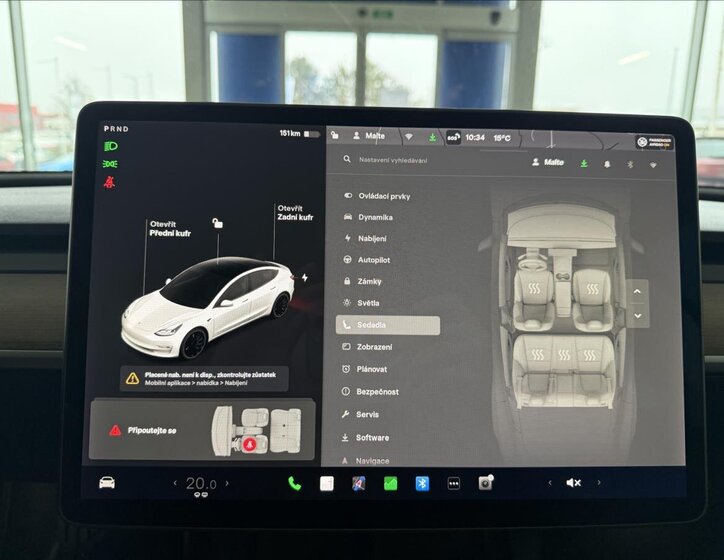Screen dimensions: 724x560
Task: Tap the red seatbelt warning icon
Action: (109, 182)
